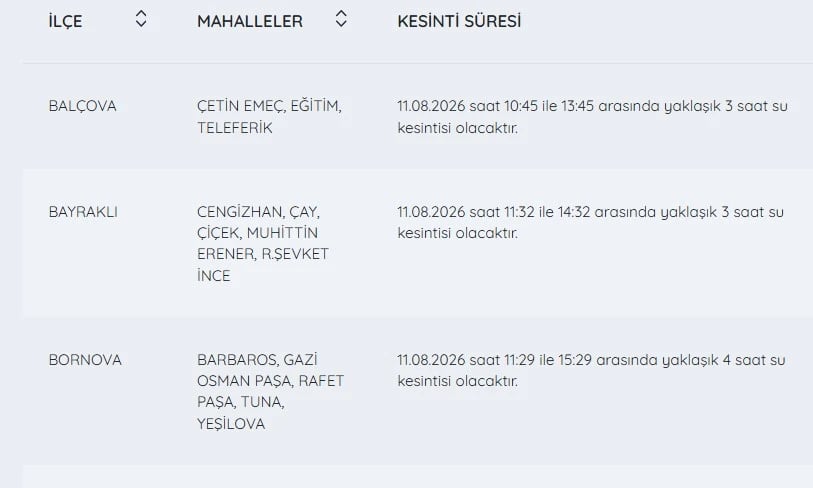Image resolution: width=813 pixels, height=488 pixels.
Task: Click the 10:45 to 13:45 outage description
Action: pos(593,117)
